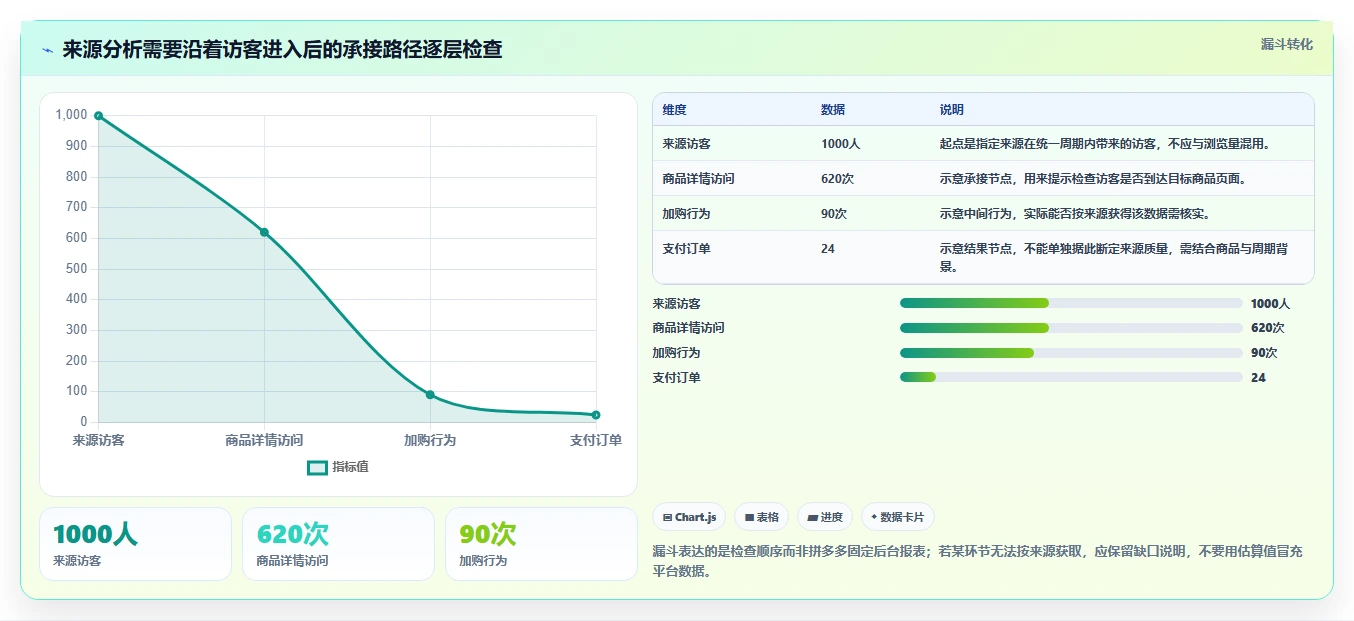Click the 1000人 table cell
Viewport: 1354px width, 621px height.
click(x=840, y=144)
